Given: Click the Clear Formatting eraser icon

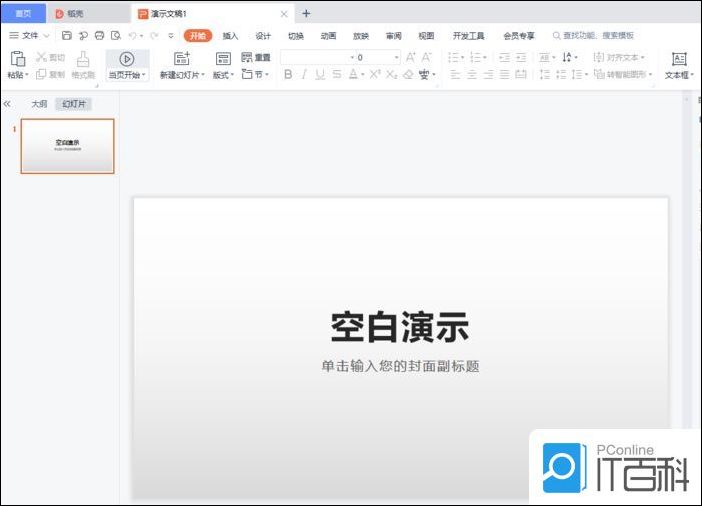Looking at the screenshot, I should click(408, 74).
